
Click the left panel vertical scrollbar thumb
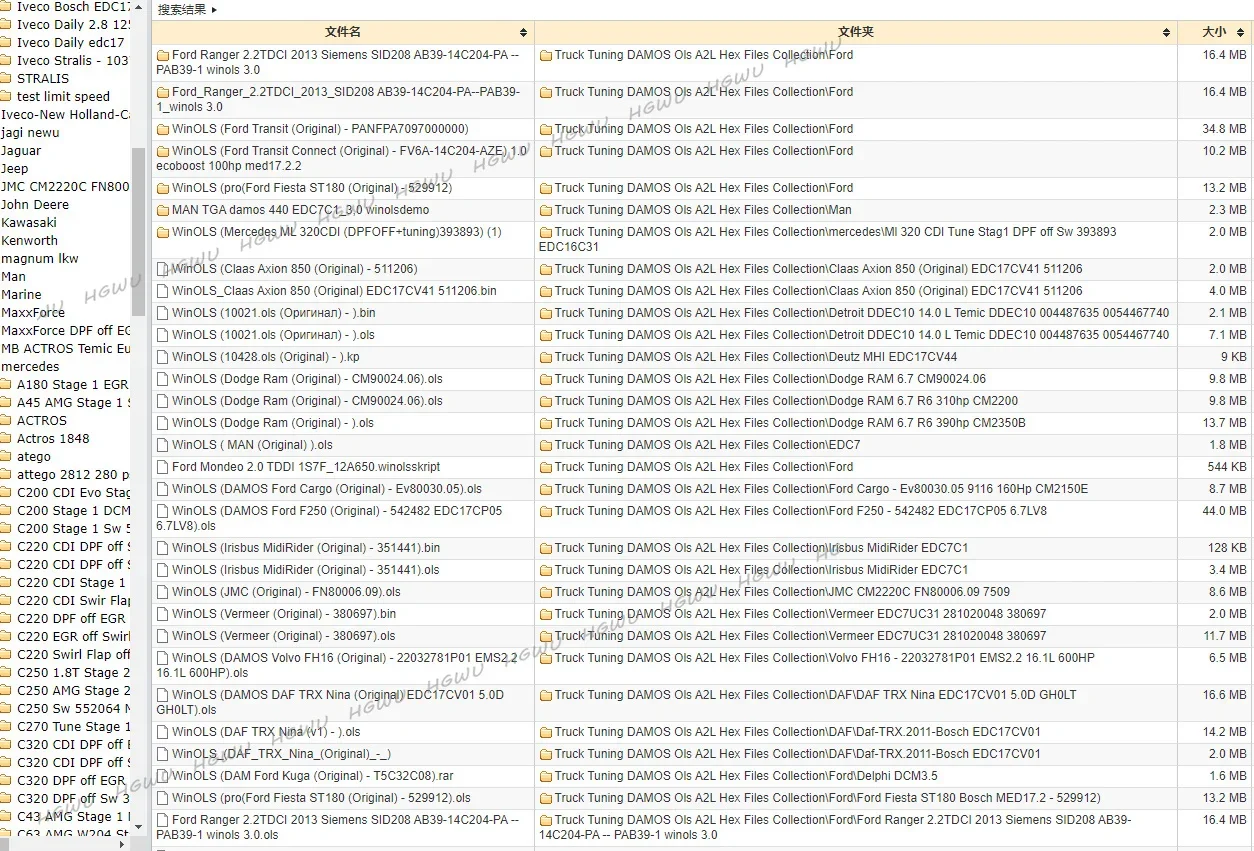click(x=138, y=232)
